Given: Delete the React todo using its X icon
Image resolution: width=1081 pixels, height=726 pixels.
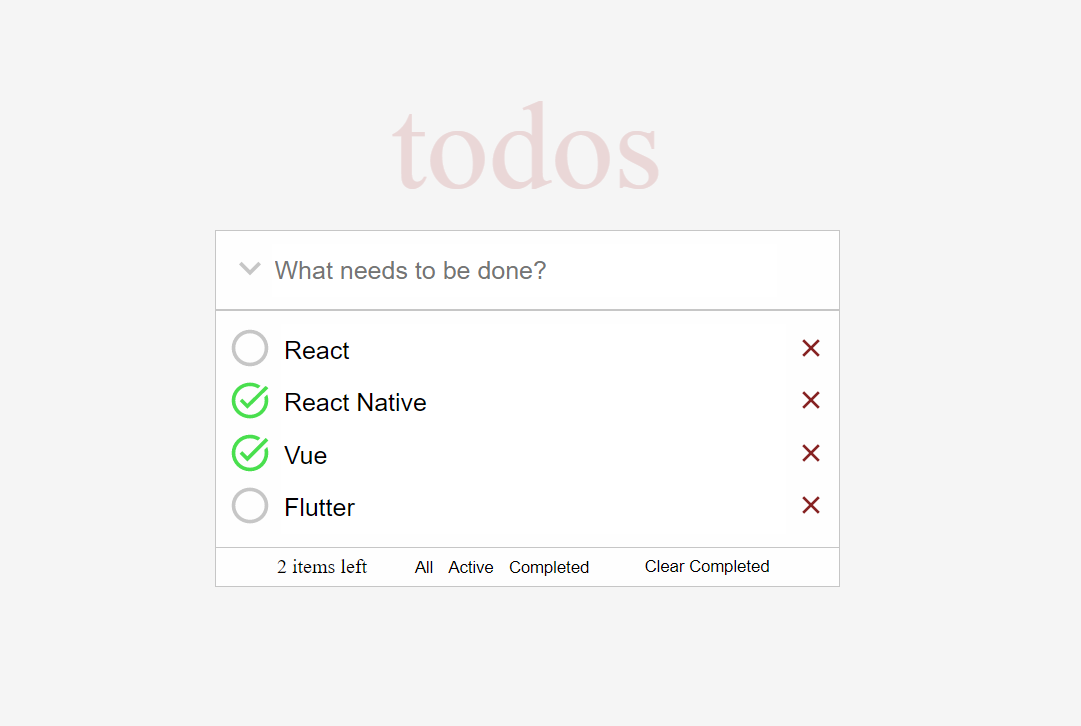Looking at the screenshot, I should (810, 348).
